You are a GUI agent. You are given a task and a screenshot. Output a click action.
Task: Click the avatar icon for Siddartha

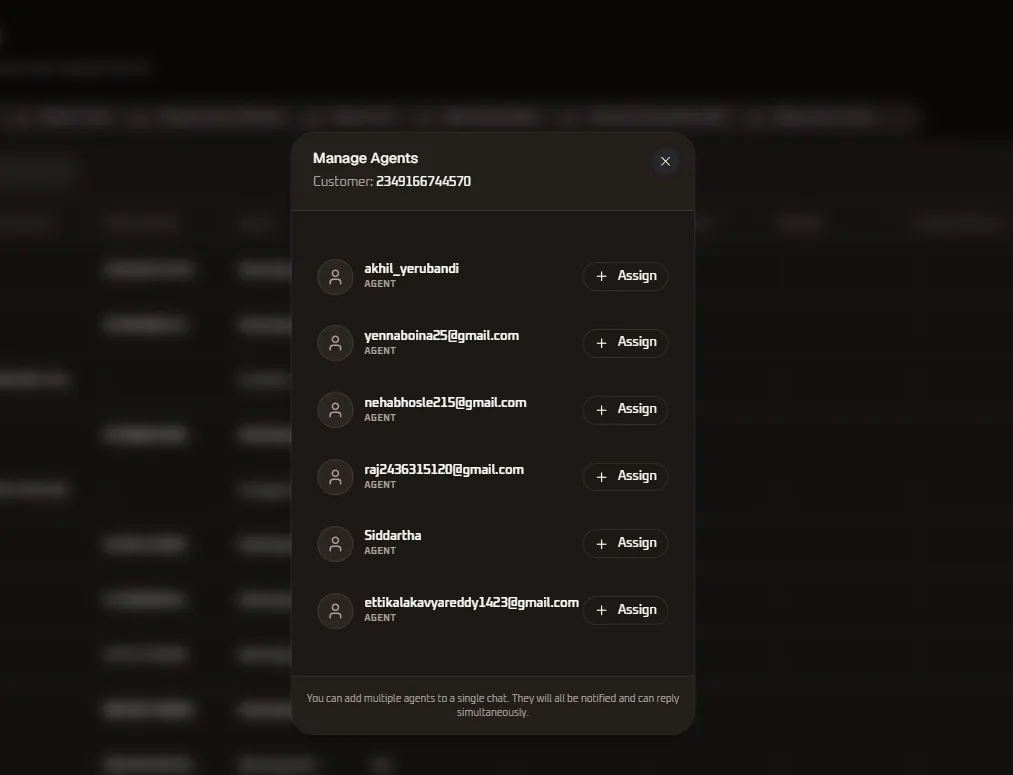335,544
